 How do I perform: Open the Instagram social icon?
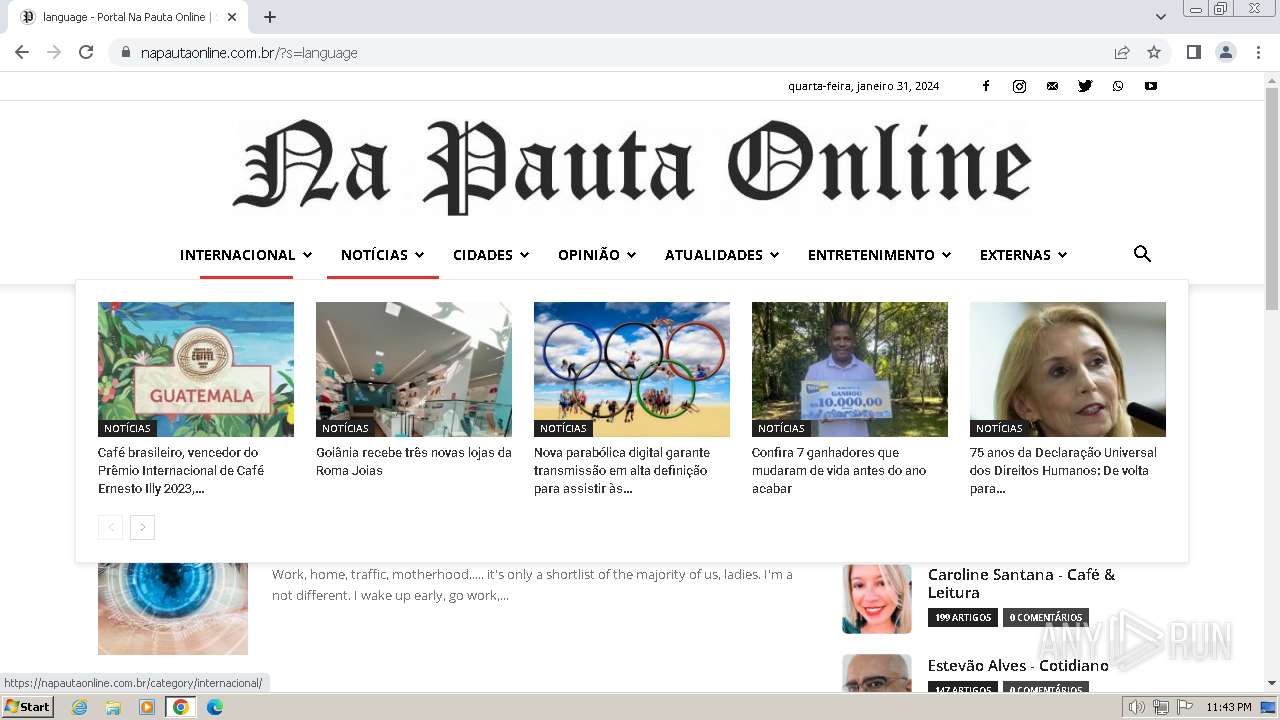[x=1019, y=86]
